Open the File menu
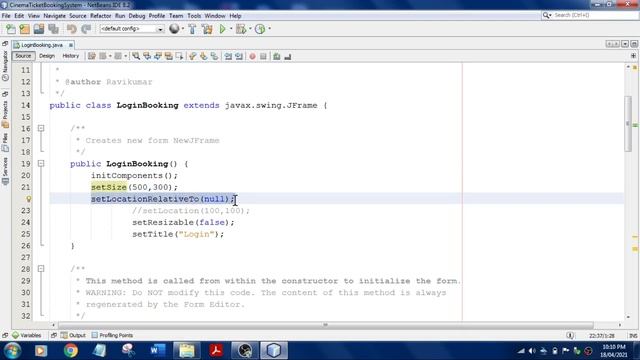 [x=6, y=16]
